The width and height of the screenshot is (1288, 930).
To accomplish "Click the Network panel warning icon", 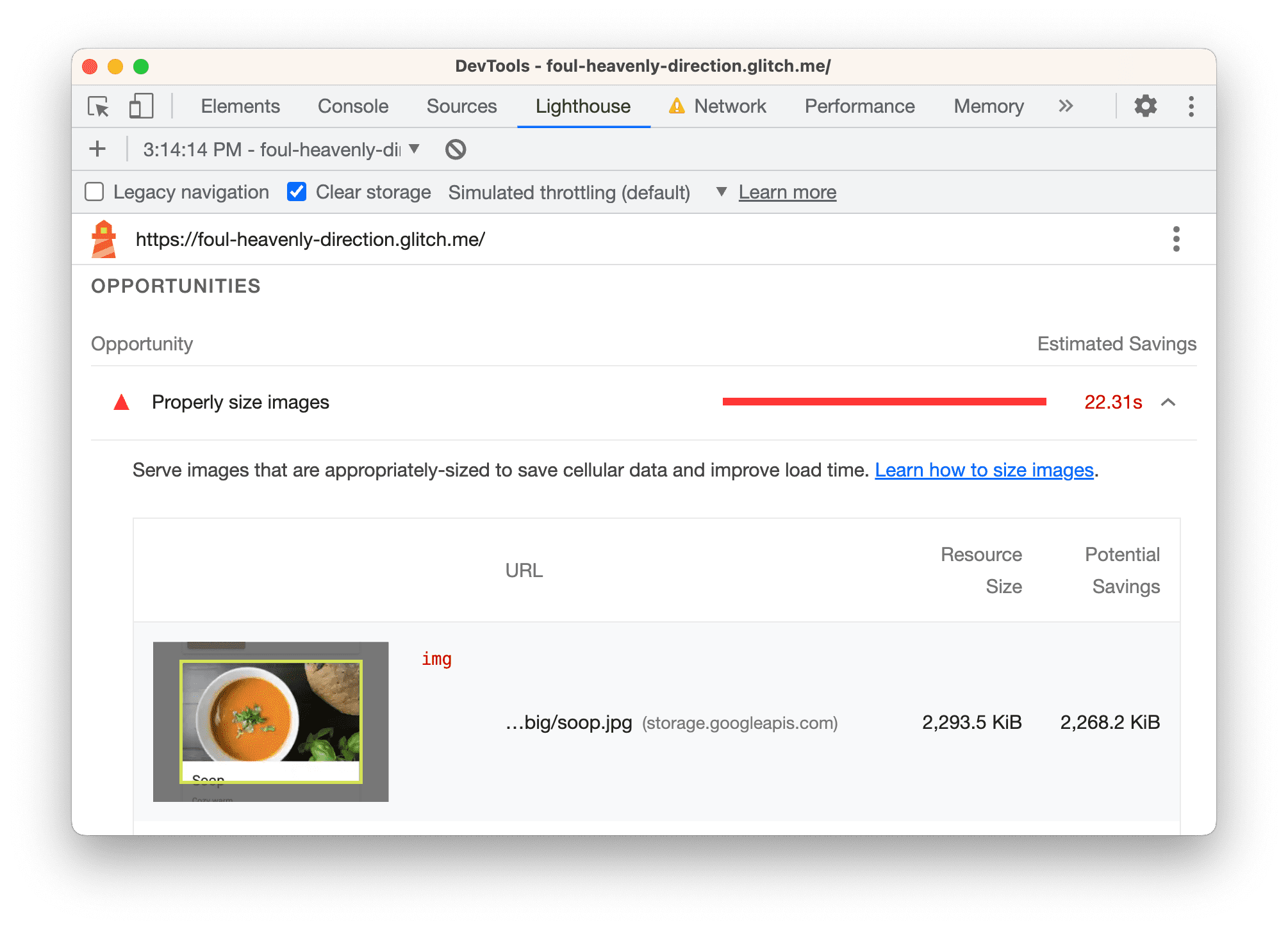I will coord(679,106).
